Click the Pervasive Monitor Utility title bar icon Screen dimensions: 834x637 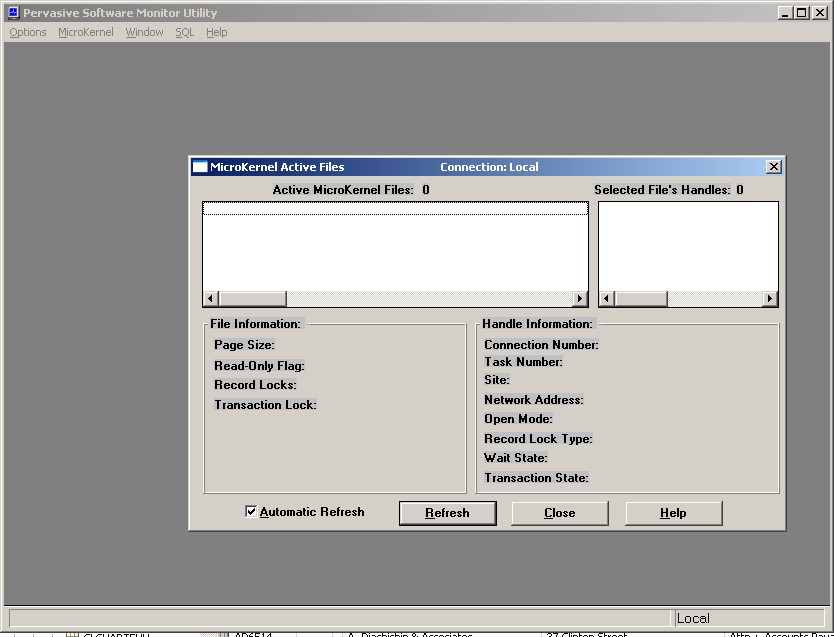coord(13,12)
